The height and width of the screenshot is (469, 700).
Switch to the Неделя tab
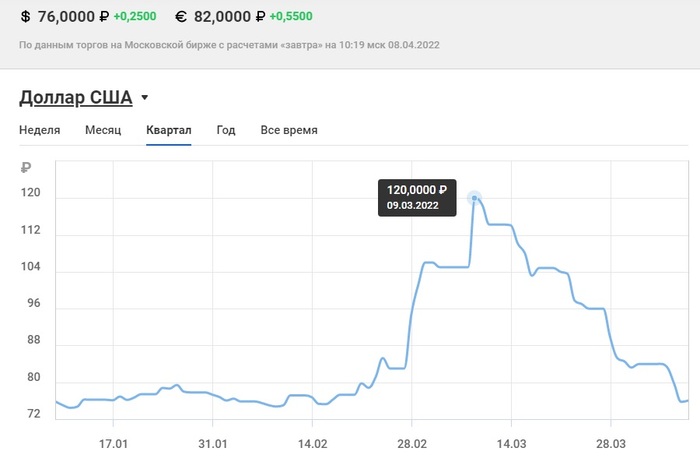point(40,130)
